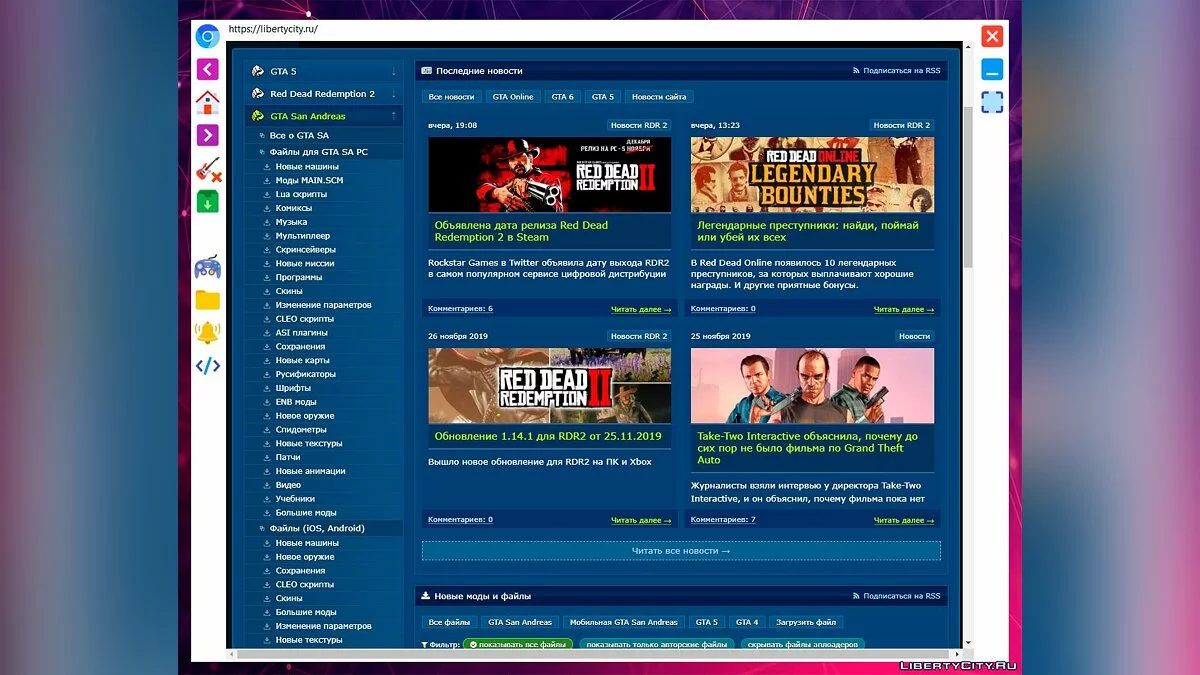The width and height of the screenshot is (1200, 675).
Task: Click the 'Читать все новости' button
Action: [x=680, y=550]
